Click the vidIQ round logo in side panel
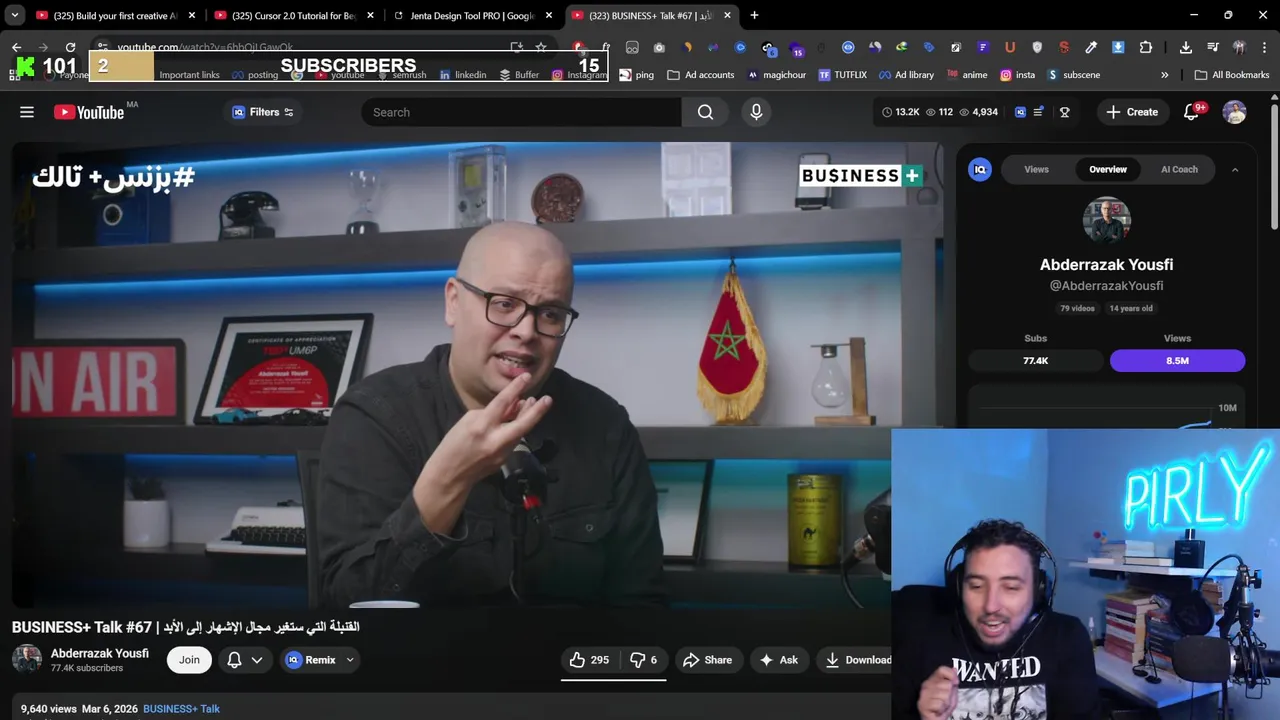1280x720 pixels. click(x=980, y=169)
